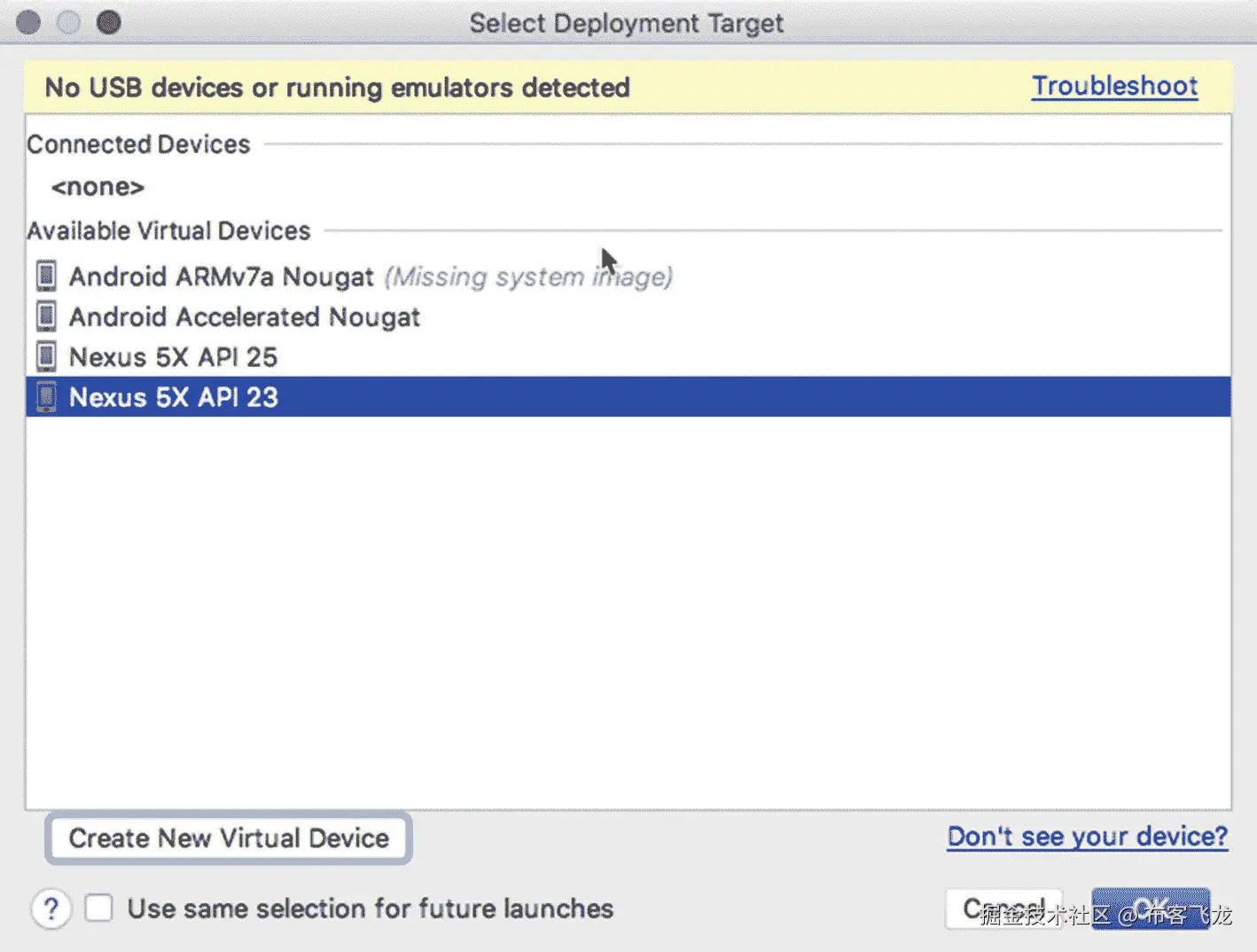Click the zoom button in the title bar
This screenshot has width=1257, height=952.
pos(109,22)
